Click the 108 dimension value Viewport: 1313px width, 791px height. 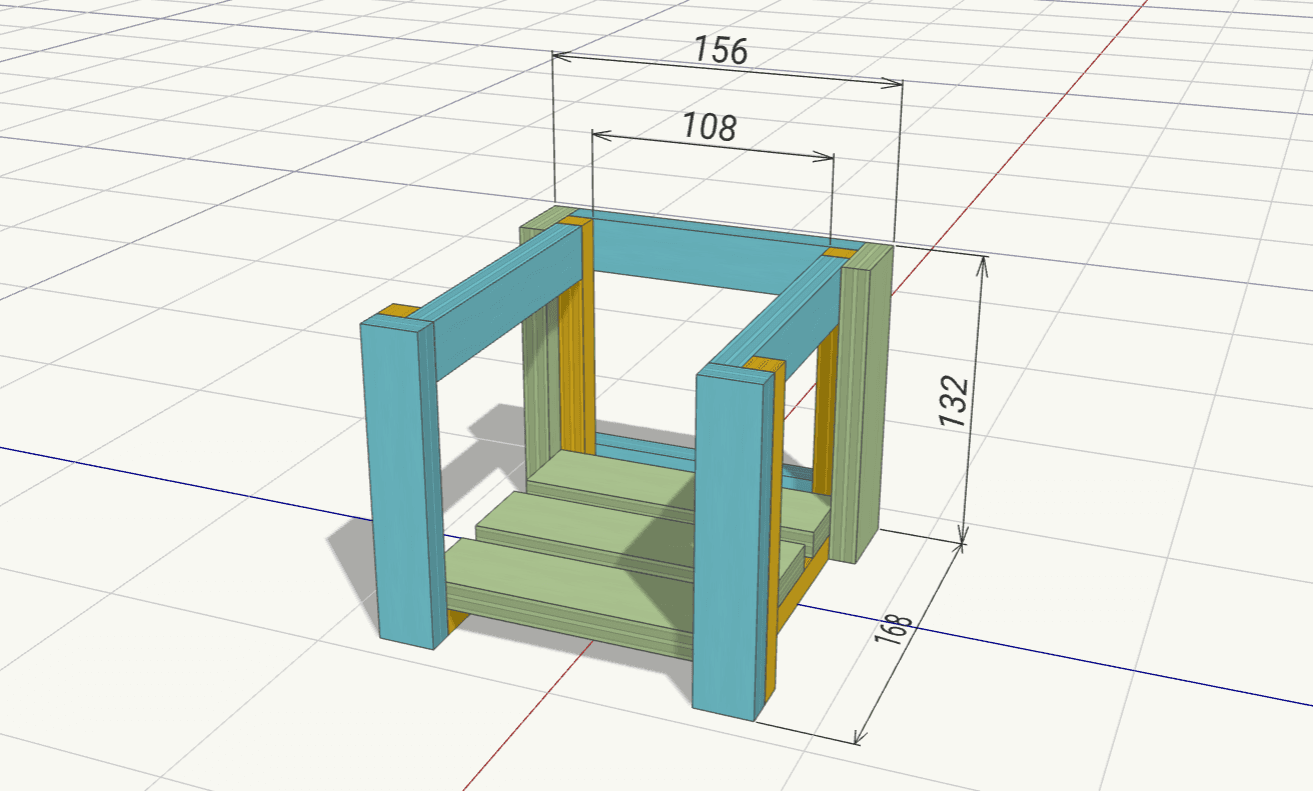tap(709, 127)
